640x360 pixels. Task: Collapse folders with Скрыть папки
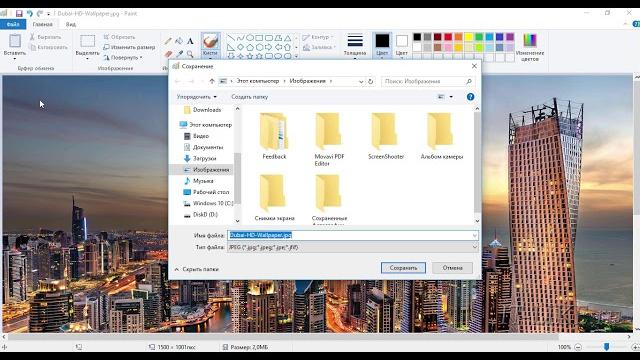click(196, 269)
